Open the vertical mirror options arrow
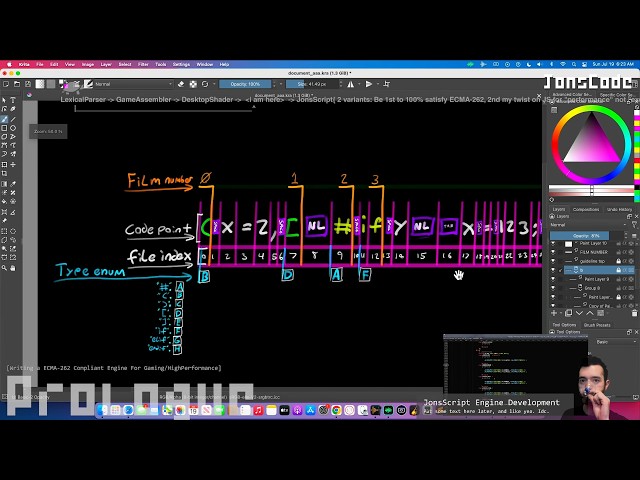The image size is (640, 480). click(378, 84)
